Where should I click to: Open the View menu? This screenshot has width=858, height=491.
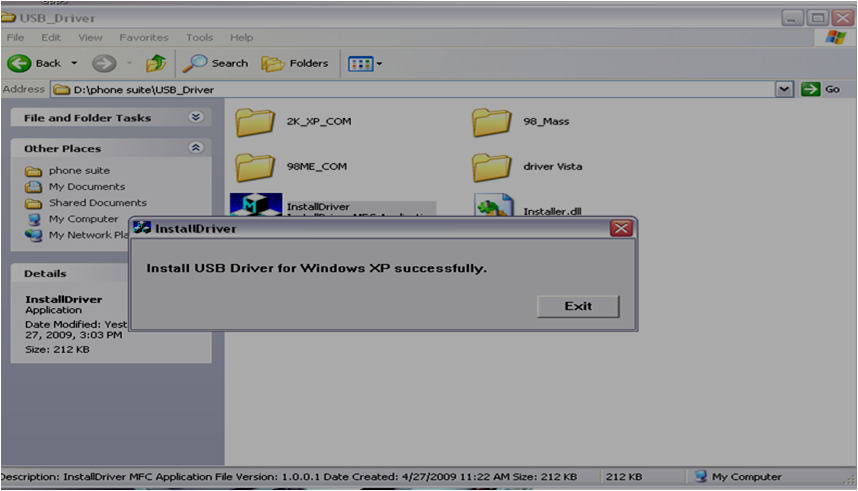[90, 38]
